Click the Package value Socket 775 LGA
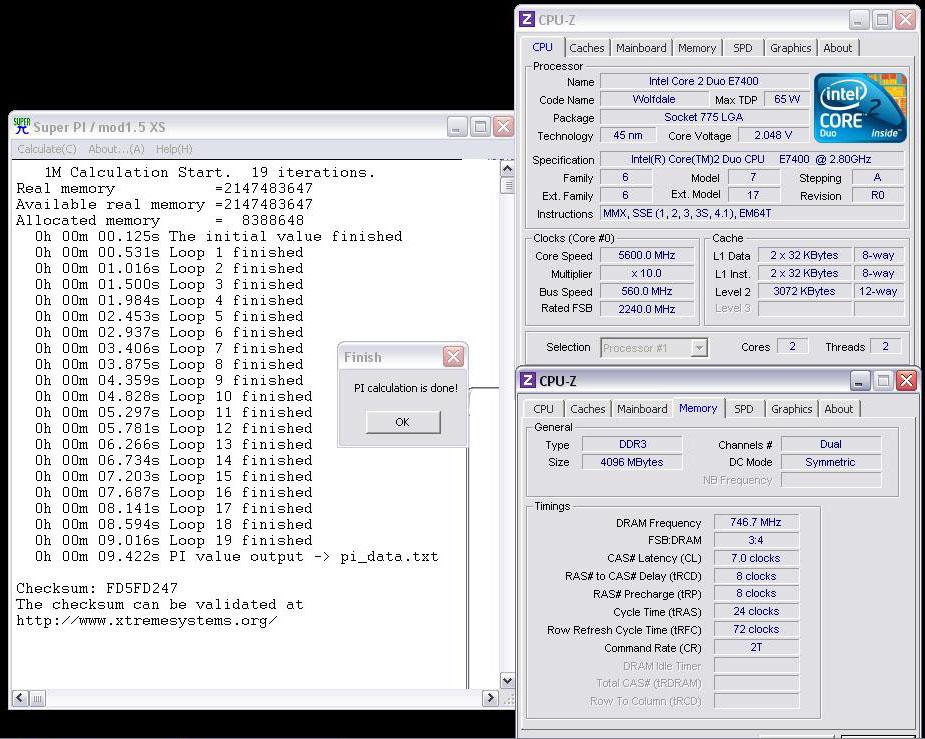The image size is (925, 739). pos(704,117)
